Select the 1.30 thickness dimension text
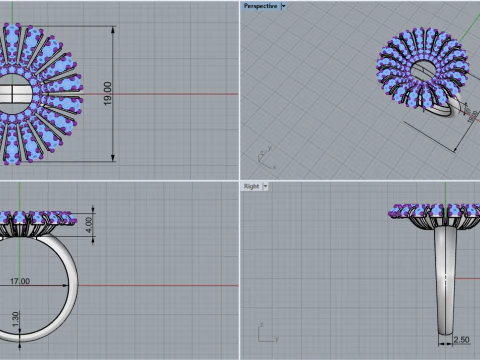Screen dimensions: 480x360 [x=15, y=319]
